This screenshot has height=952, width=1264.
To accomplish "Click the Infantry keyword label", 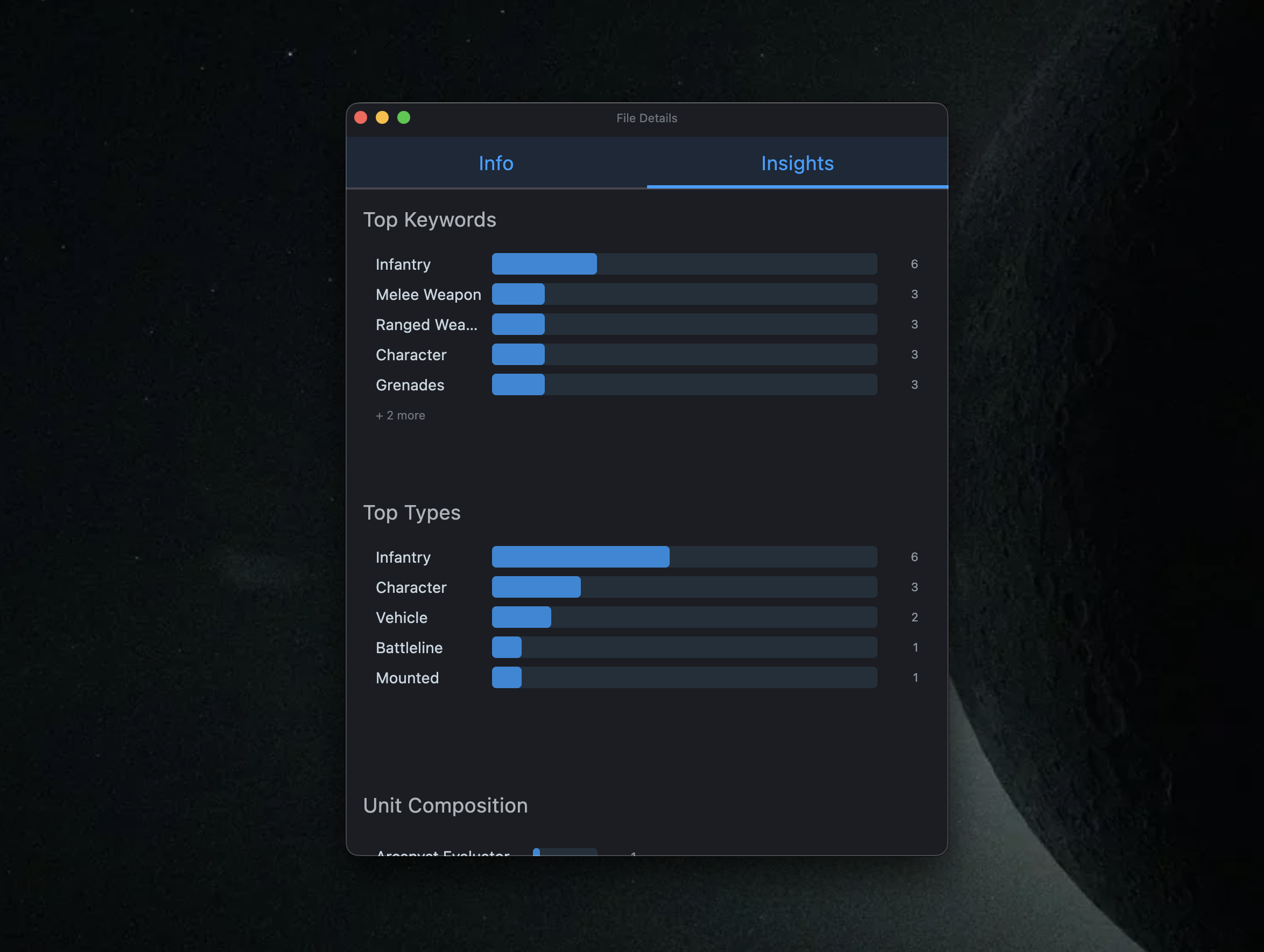I will coord(402,264).
